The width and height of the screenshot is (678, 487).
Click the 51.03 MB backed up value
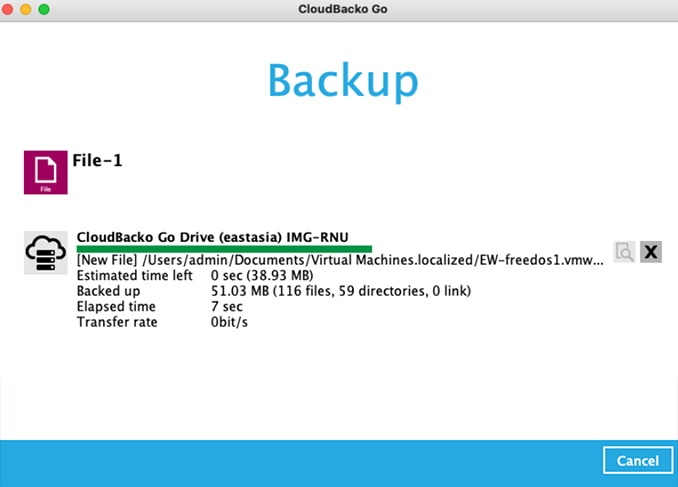tap(341, 291)
